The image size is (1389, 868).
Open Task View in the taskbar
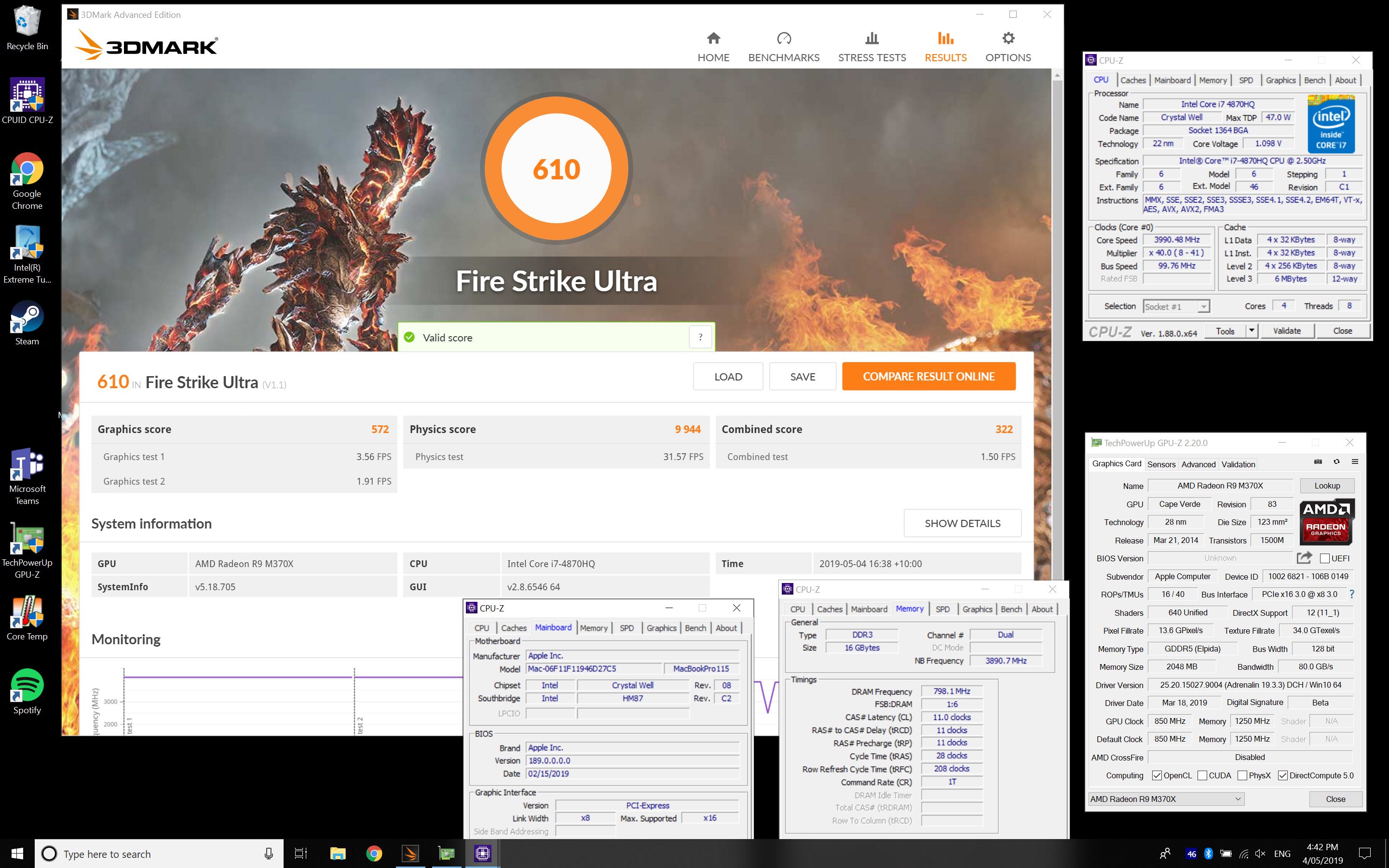(301, 854)
